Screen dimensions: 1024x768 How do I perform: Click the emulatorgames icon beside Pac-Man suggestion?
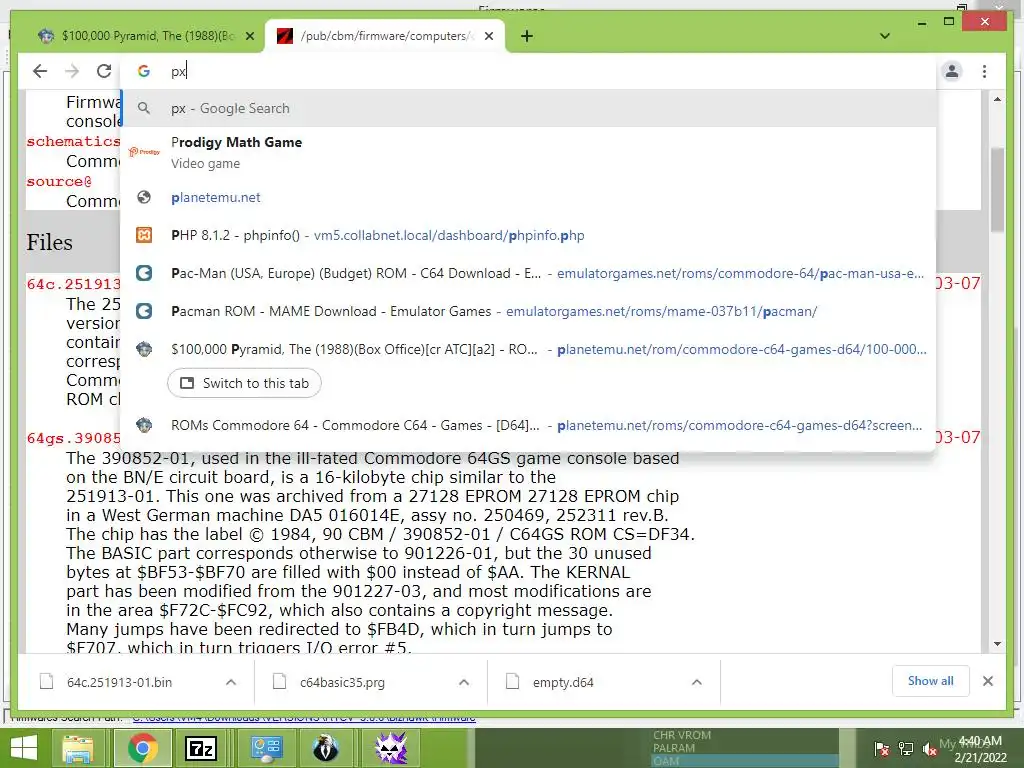144,273
